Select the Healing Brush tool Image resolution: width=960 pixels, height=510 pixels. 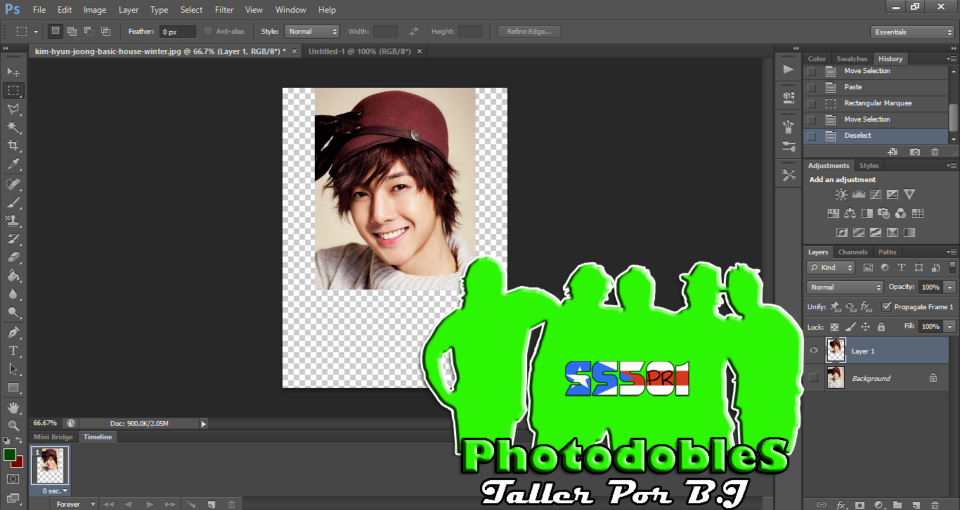[13, 184]
